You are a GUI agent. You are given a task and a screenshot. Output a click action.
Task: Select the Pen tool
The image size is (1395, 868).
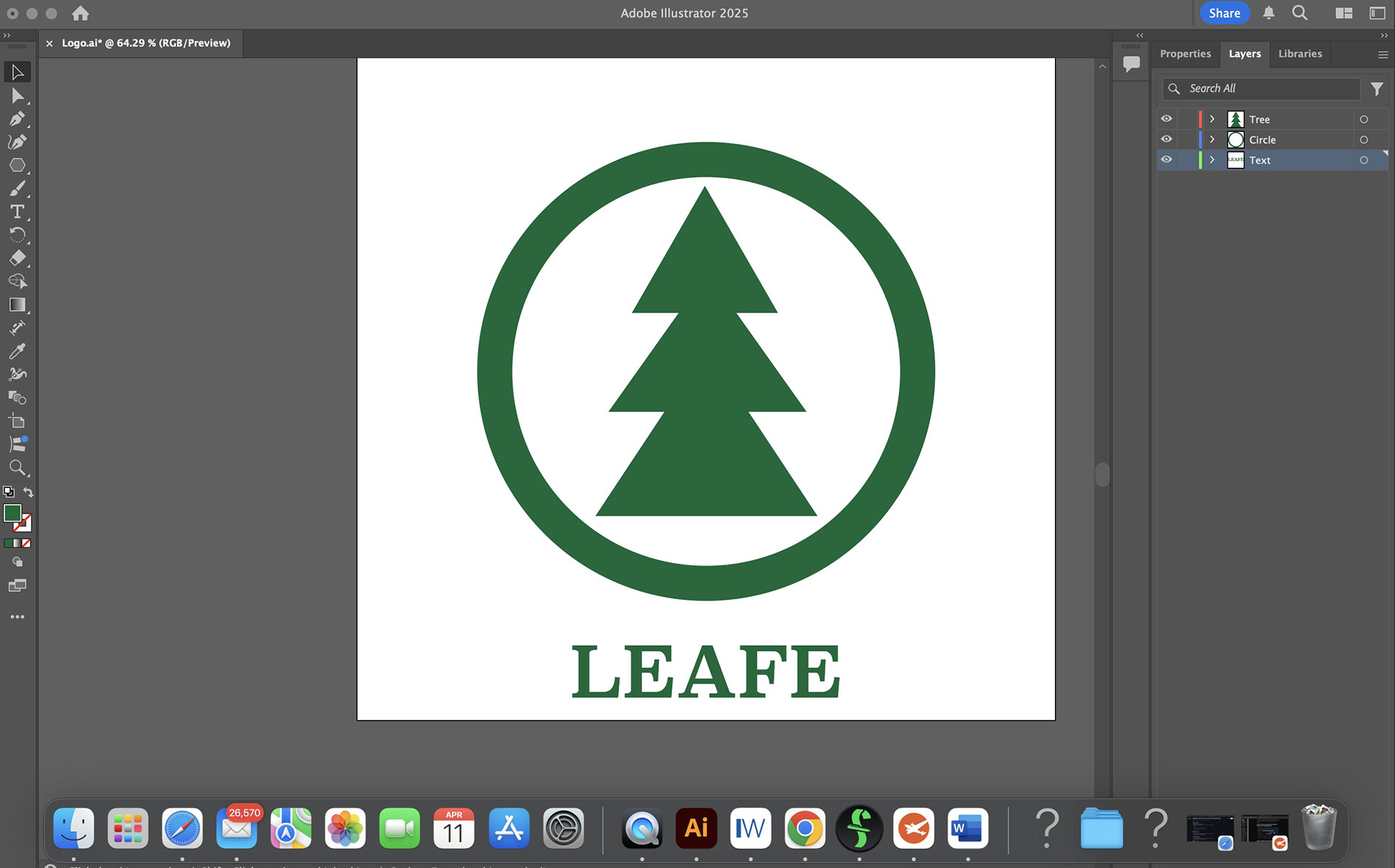pyautogui.click(x=17, y=118)
